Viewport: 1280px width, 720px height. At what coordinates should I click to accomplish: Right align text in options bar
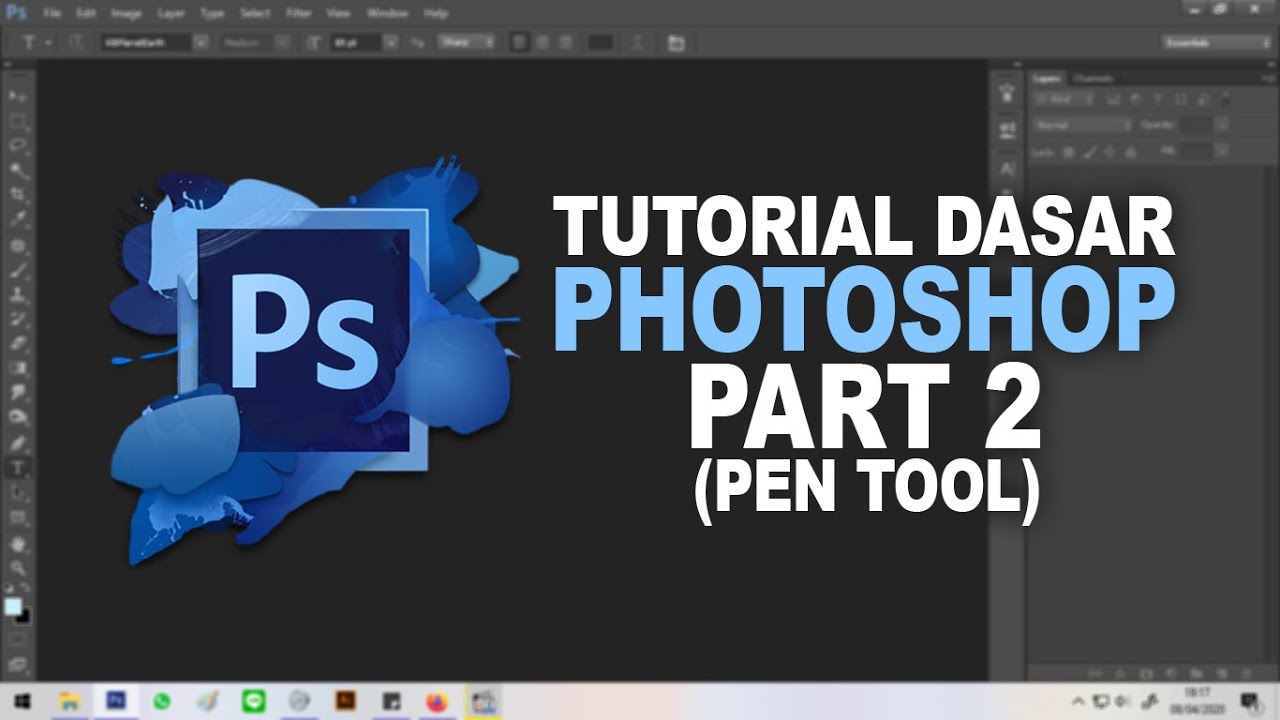coord(566,43)
